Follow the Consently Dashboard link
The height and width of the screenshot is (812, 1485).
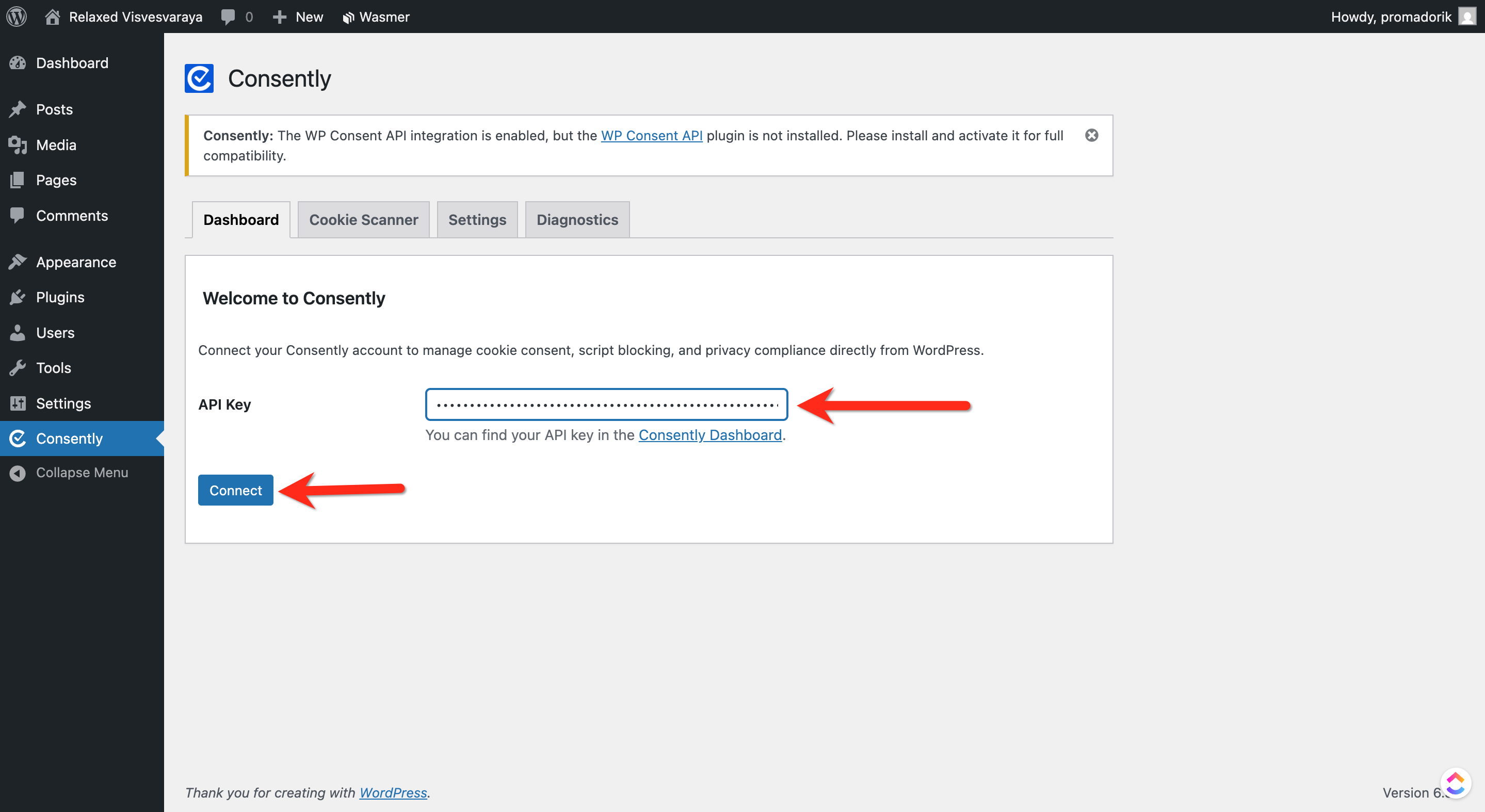pyautogui.click(x=709, y=435)
